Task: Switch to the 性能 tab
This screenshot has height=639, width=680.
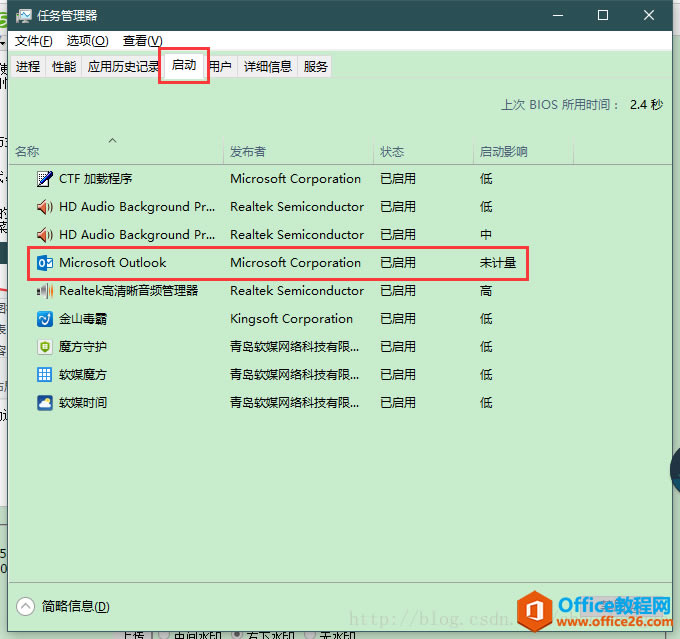Action: 64,67
